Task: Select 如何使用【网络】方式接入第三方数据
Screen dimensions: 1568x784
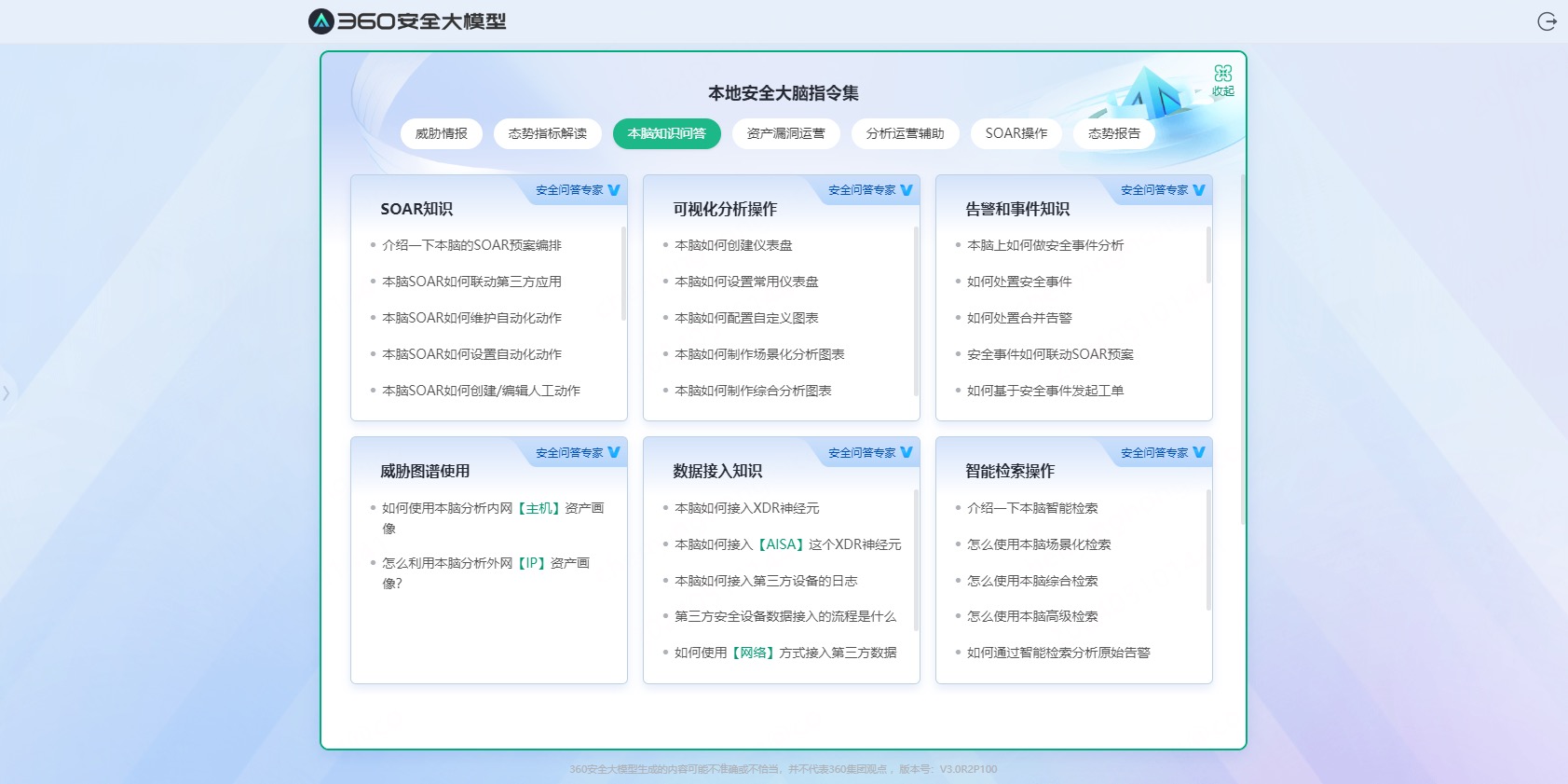Action: [x=785, y=653]
